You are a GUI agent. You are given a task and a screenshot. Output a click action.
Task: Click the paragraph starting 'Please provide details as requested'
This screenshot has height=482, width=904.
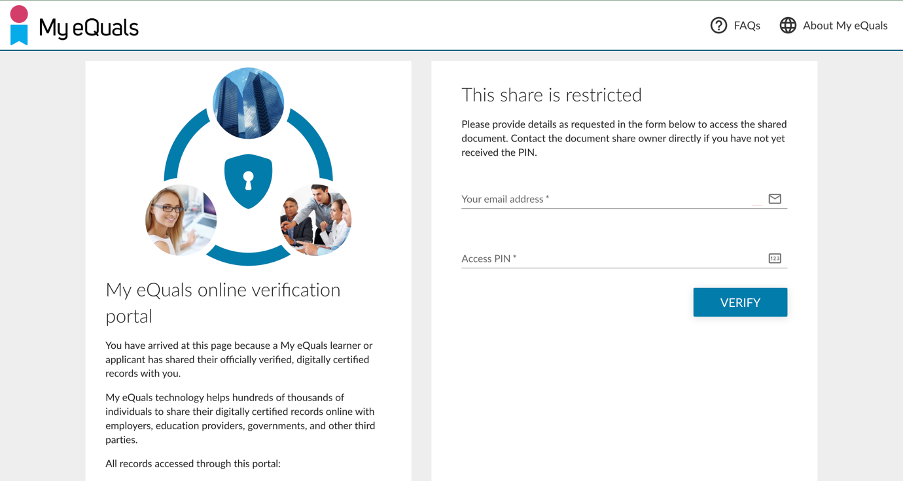coord(624,138)
